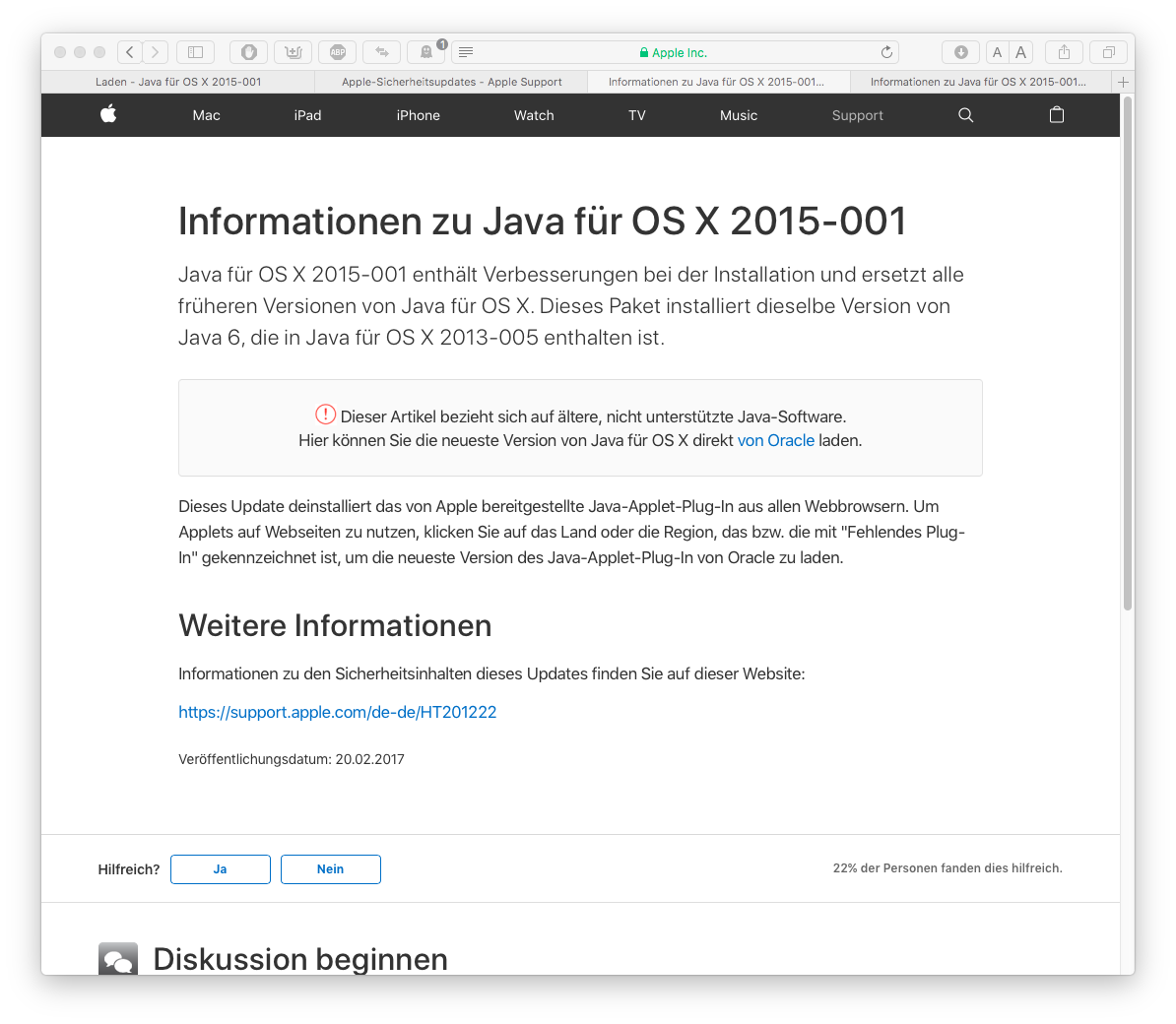Click the double-arrow extension icon in toolbar
Screen dimensions: 1176x1024
tap(382, 52)
